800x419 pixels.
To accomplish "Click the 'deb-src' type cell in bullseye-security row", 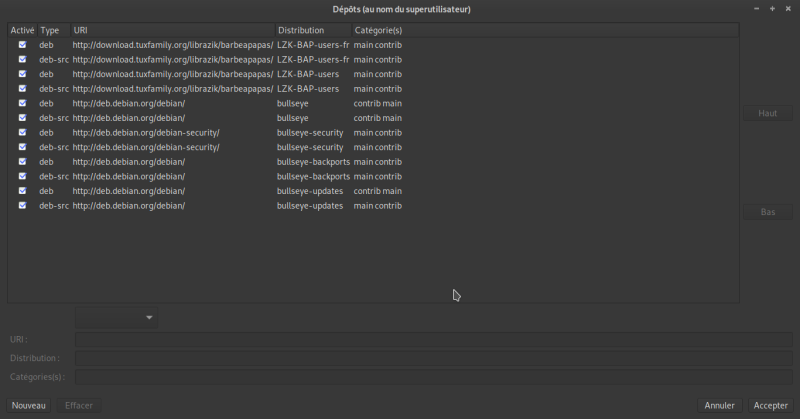I will (x=54, y=147).
